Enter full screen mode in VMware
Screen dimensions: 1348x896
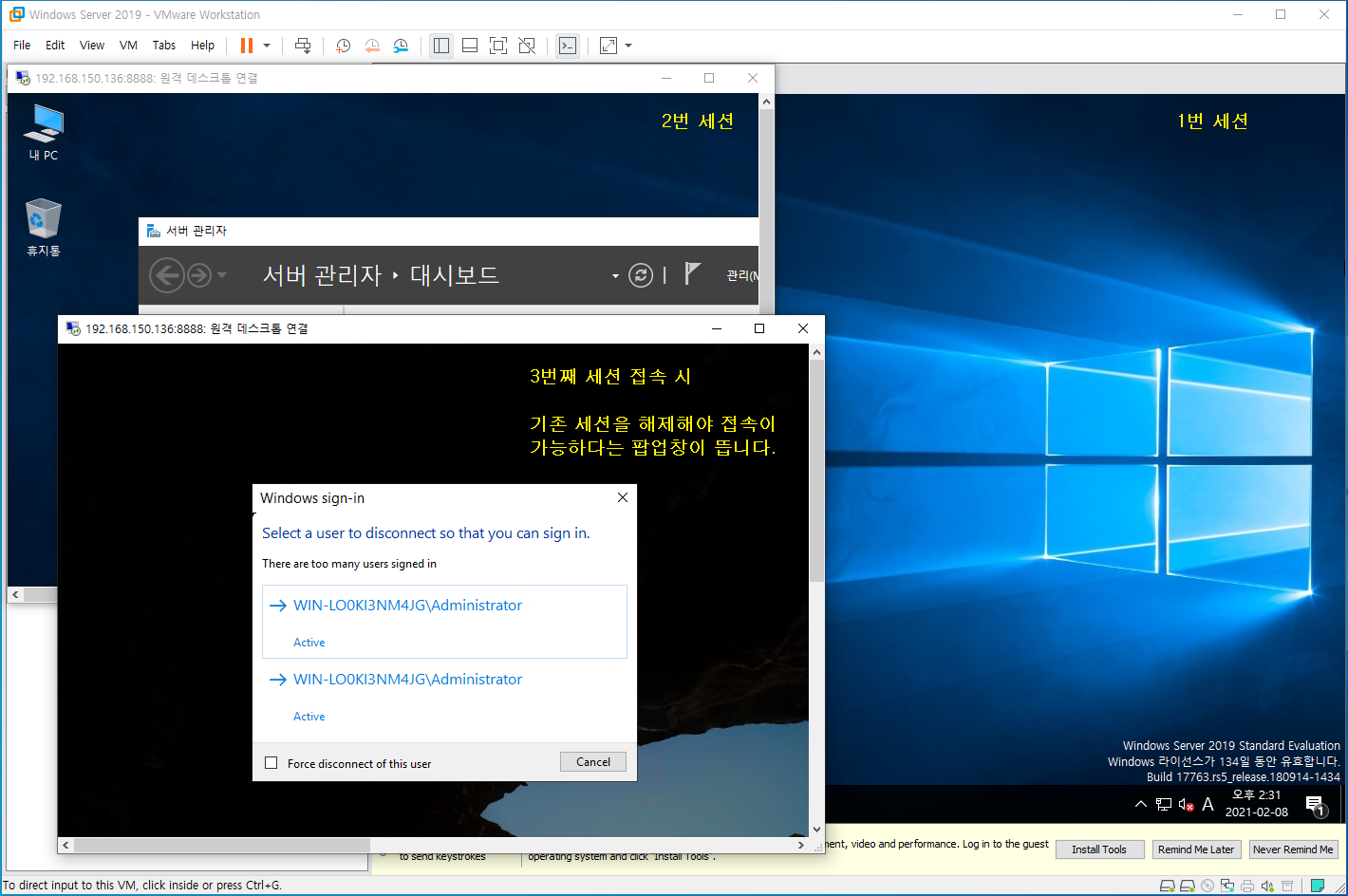[x=498, y=45]
